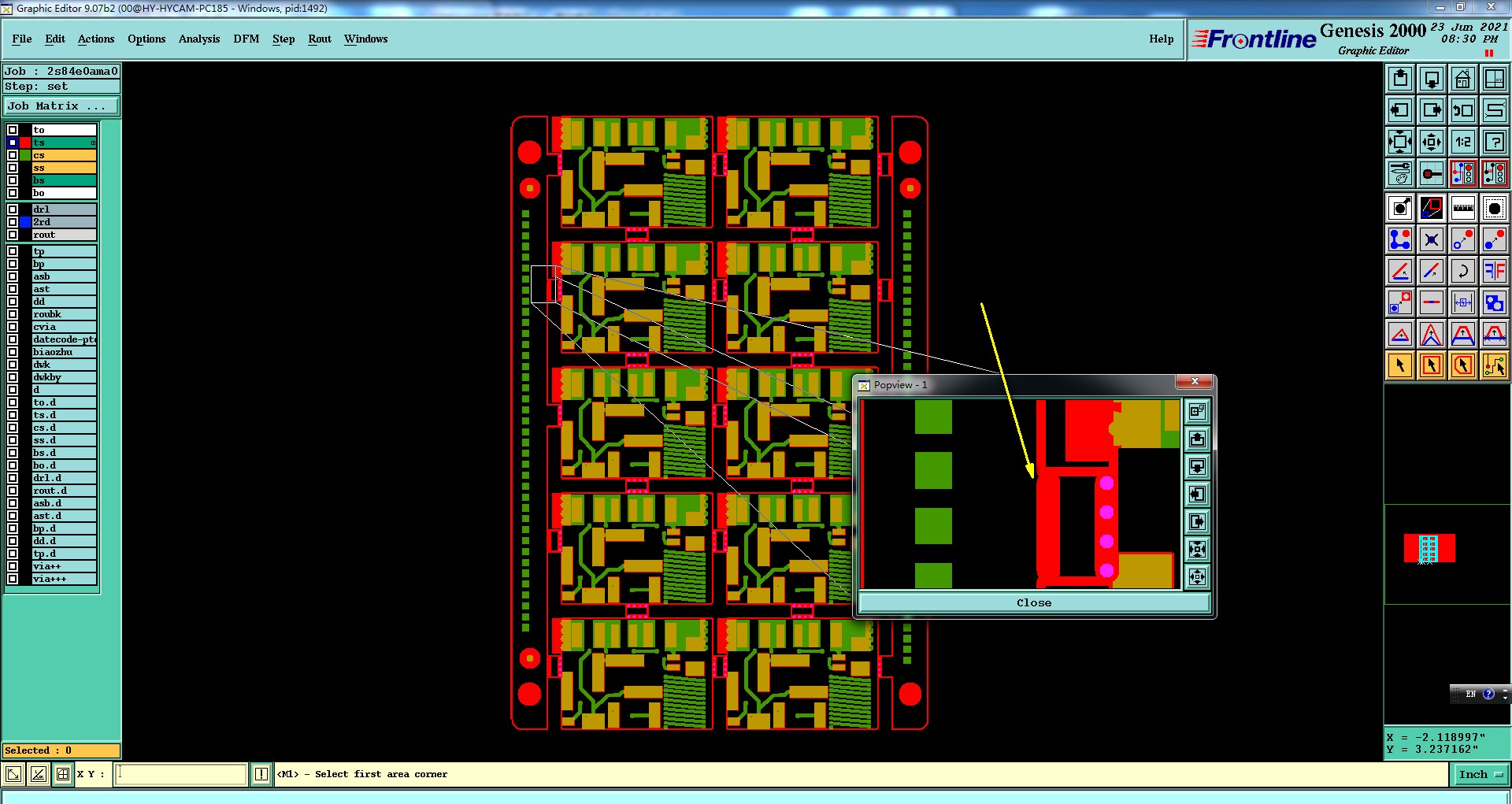Click Close button in Popview window
The height and width of the screenshot is (804, 1512).
(1034, 602)
